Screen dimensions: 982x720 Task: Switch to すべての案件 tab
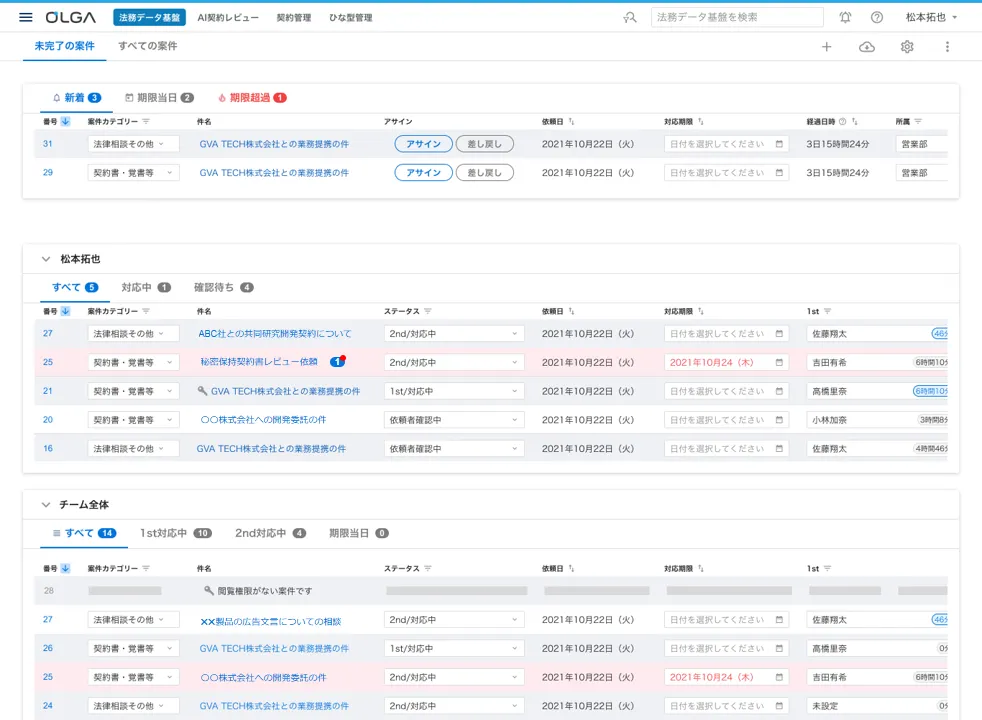coord(147,46)
